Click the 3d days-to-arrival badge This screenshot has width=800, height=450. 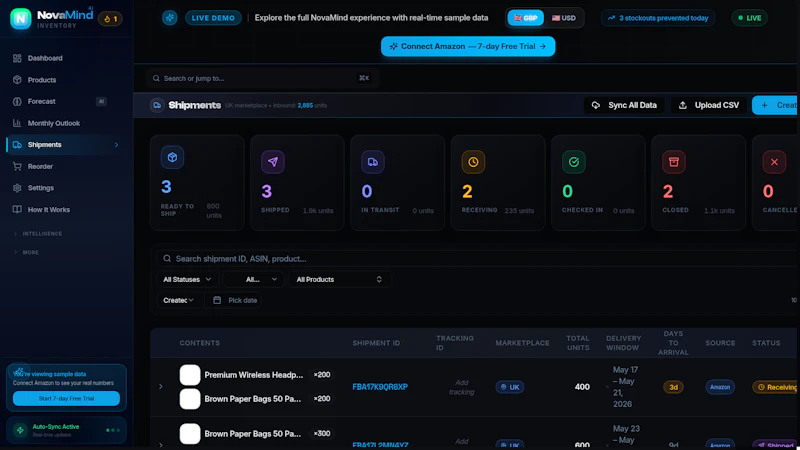click(673, 387)
